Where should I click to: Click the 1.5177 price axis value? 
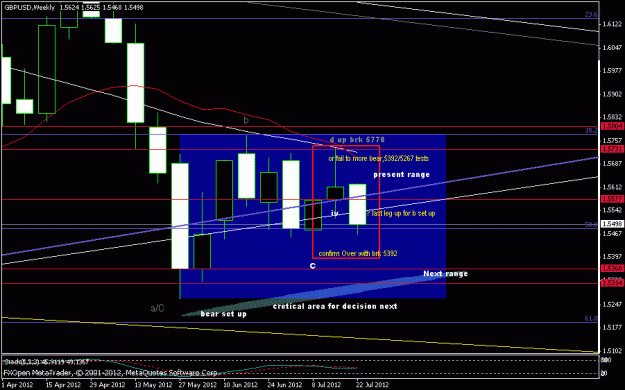tap(613, 327)
